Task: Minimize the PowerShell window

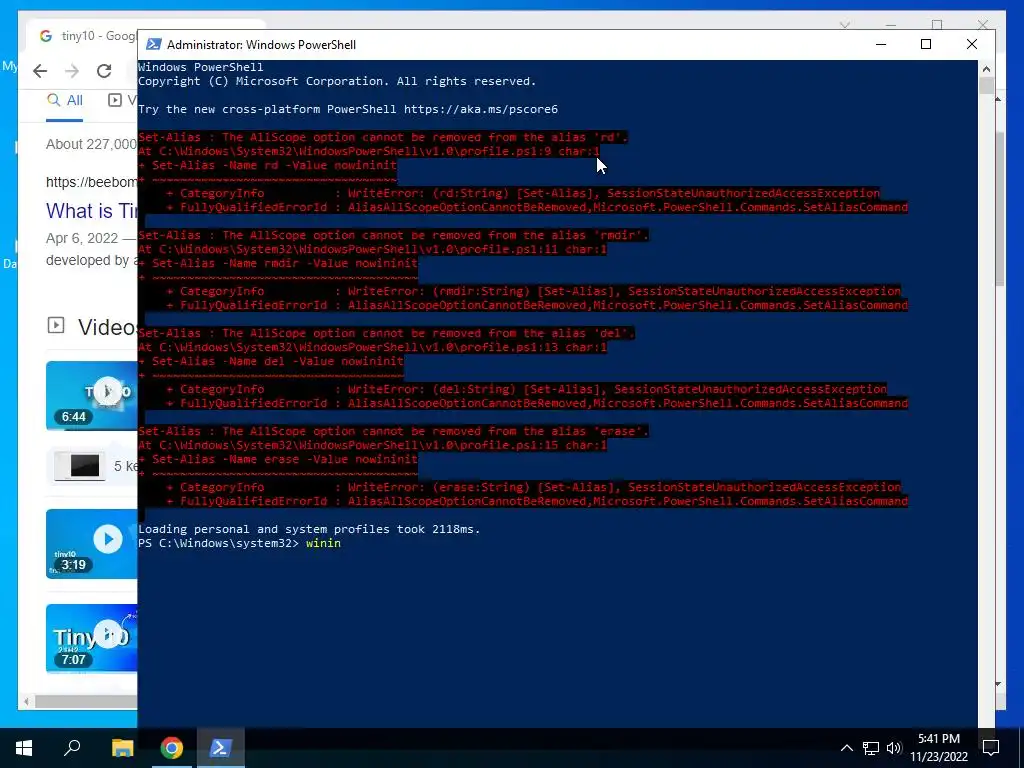Action: point(881,44)
